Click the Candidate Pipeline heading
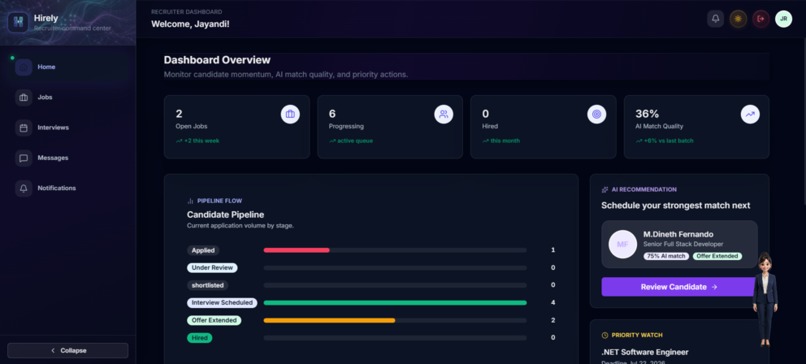806x364 pixels. 225,215
